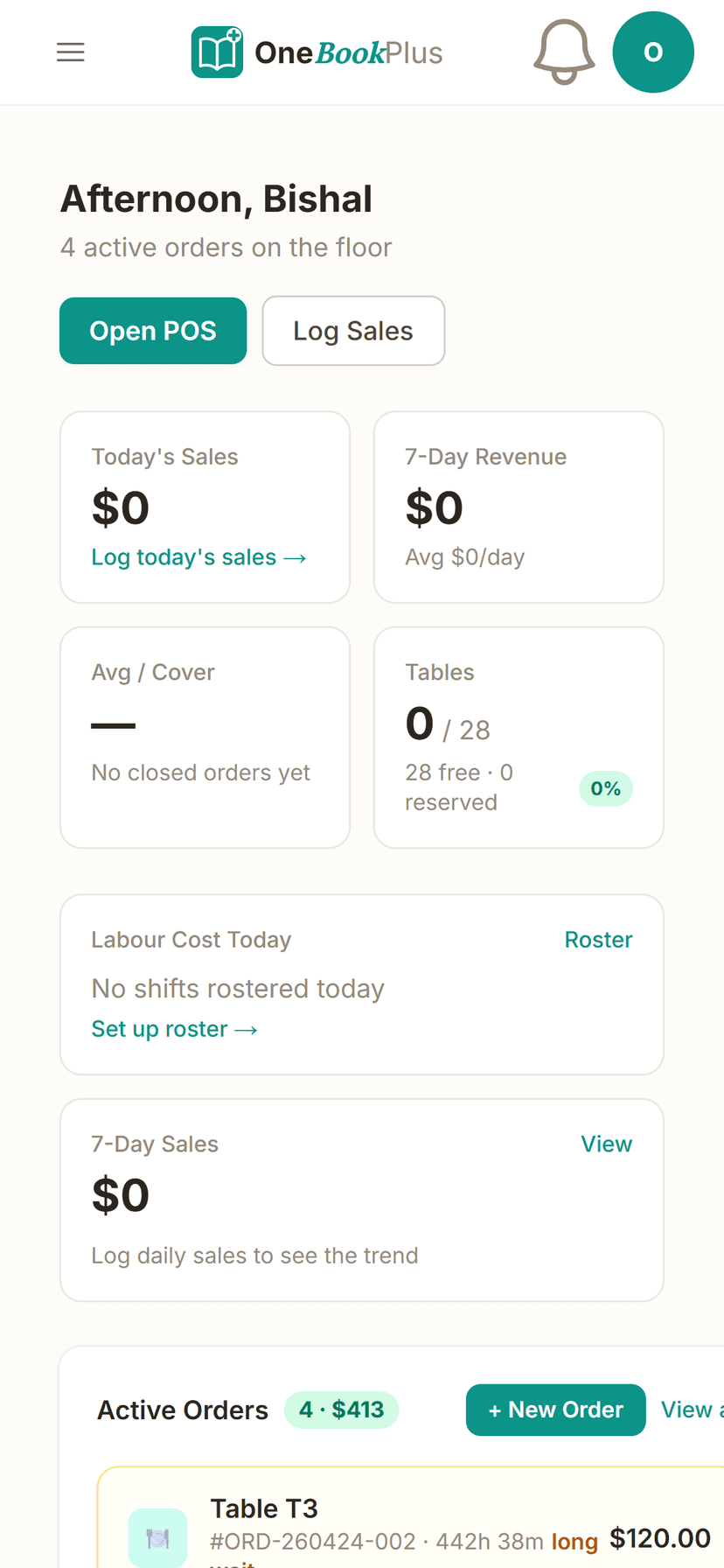724x1568 pixels.
Task: Click the Table T3 plate icon
Action: (x=157, y=1537)
